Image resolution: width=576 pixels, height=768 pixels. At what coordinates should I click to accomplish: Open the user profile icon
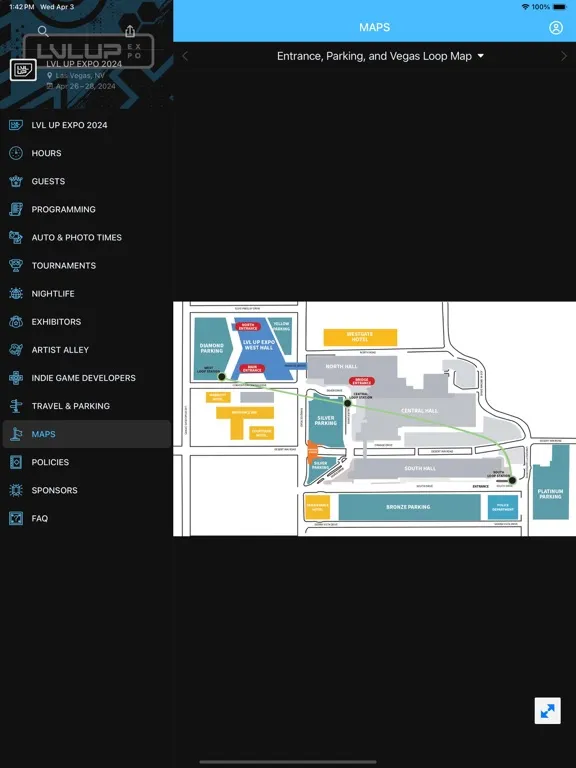556,27
